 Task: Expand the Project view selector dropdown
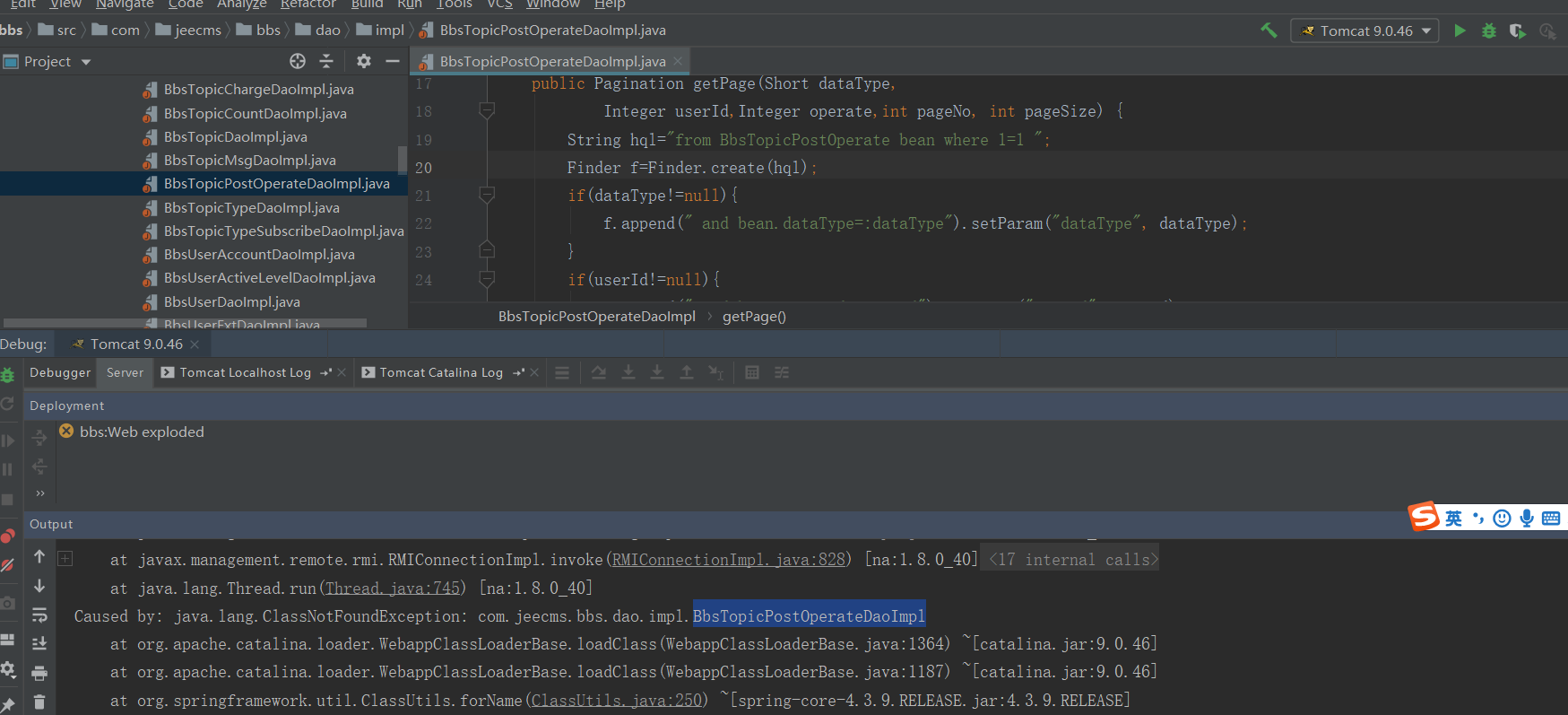click(x=86, y=62)
